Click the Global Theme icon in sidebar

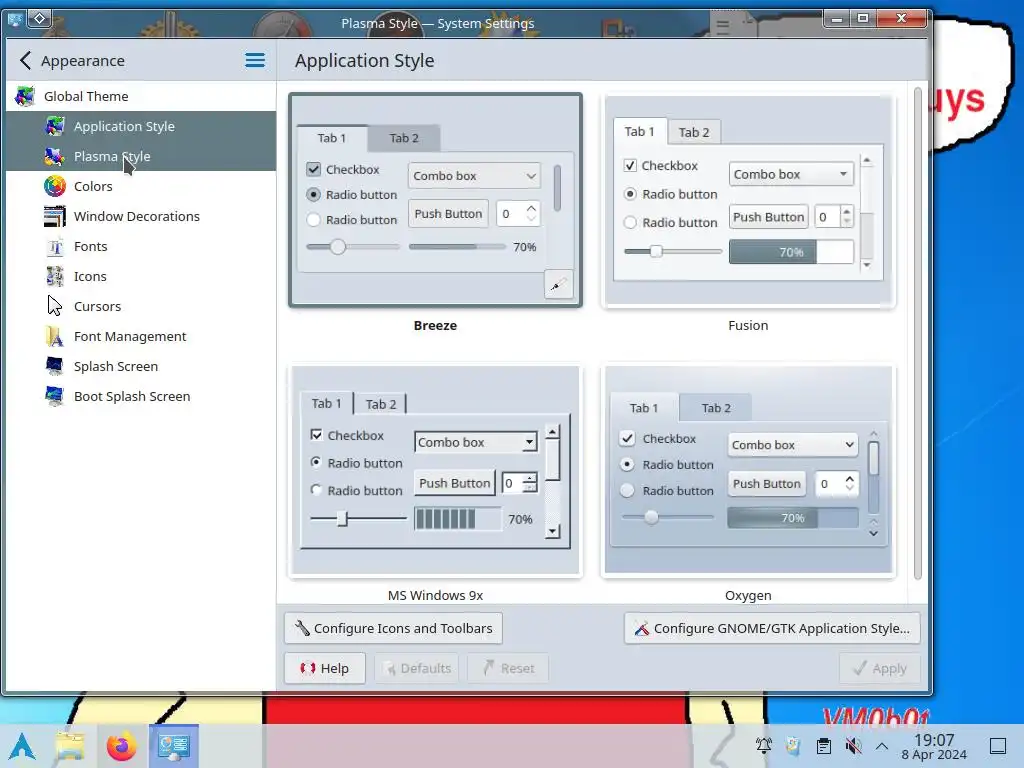coord(25,96)
